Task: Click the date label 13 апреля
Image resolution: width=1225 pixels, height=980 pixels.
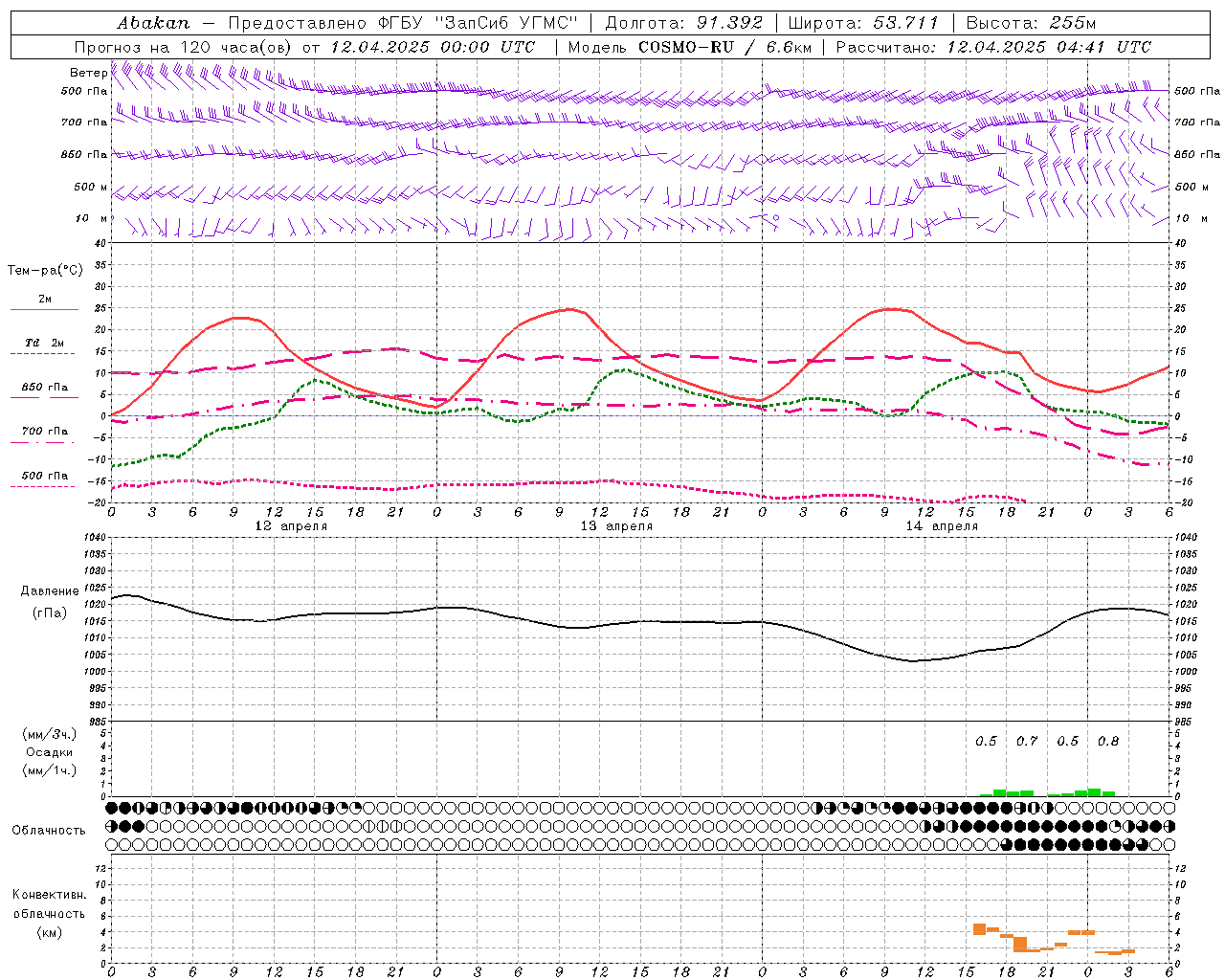Action: point(616,526)
